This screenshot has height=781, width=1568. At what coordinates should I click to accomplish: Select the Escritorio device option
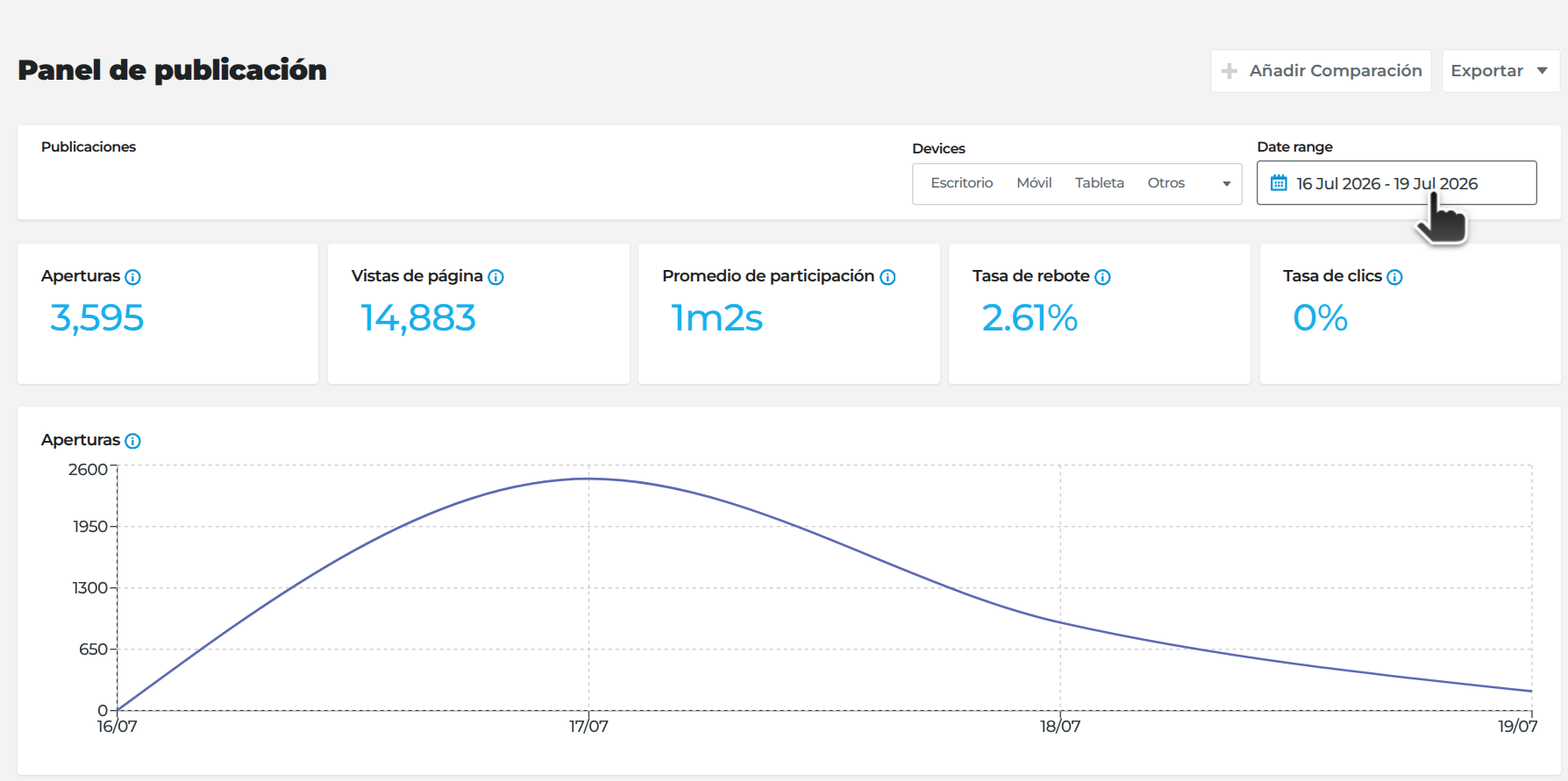pos(962,183)
